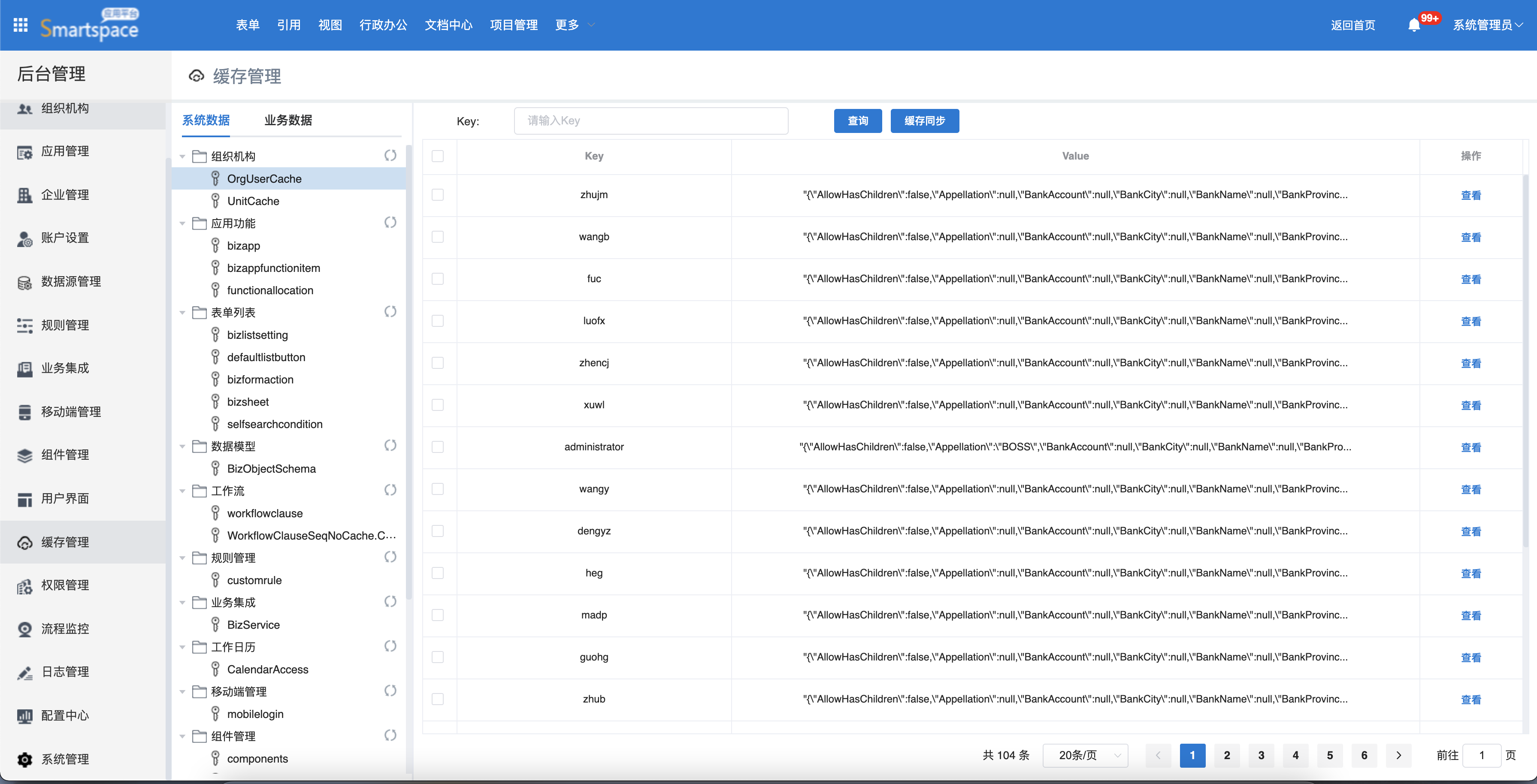
Task: Switch to the 业务数据 tab
Action: coord(288,120)
